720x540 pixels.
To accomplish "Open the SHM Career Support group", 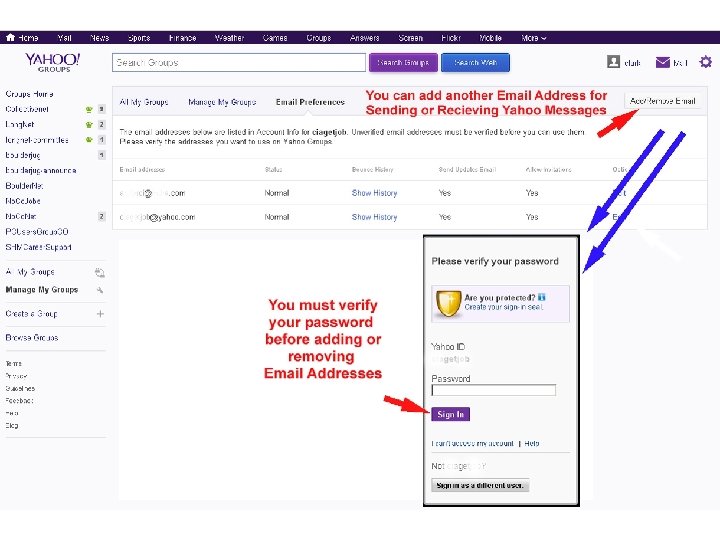I will tap(39, 247).
